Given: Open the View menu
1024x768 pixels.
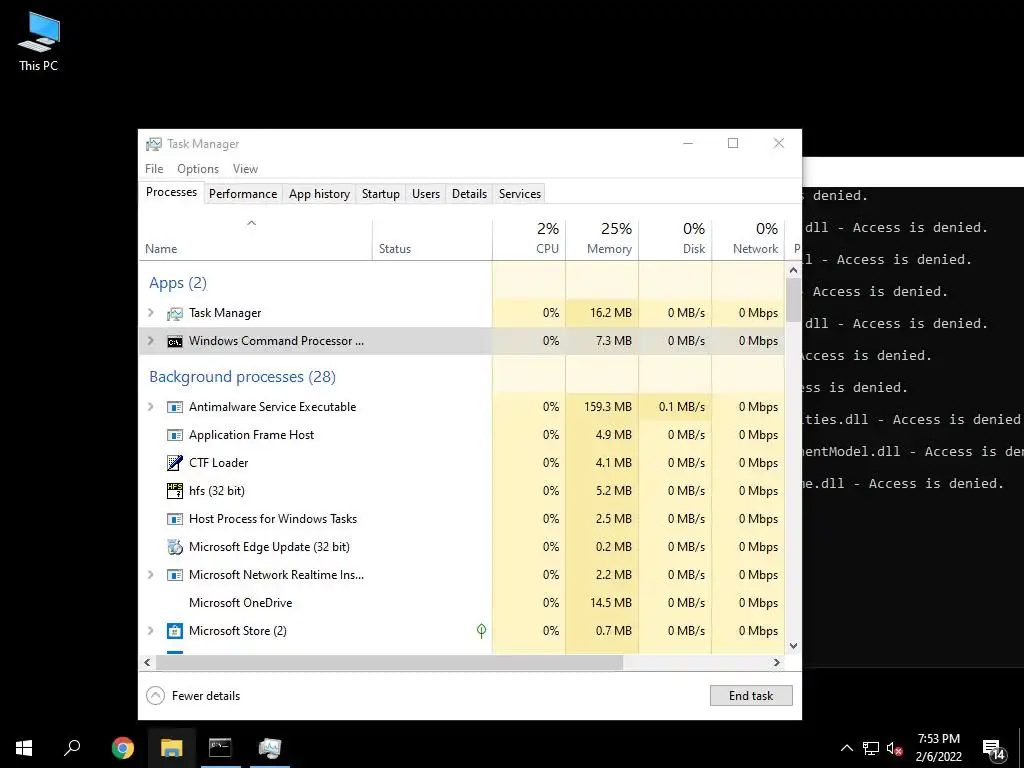Looking at the screenshot, I should [x=245, y=169].
